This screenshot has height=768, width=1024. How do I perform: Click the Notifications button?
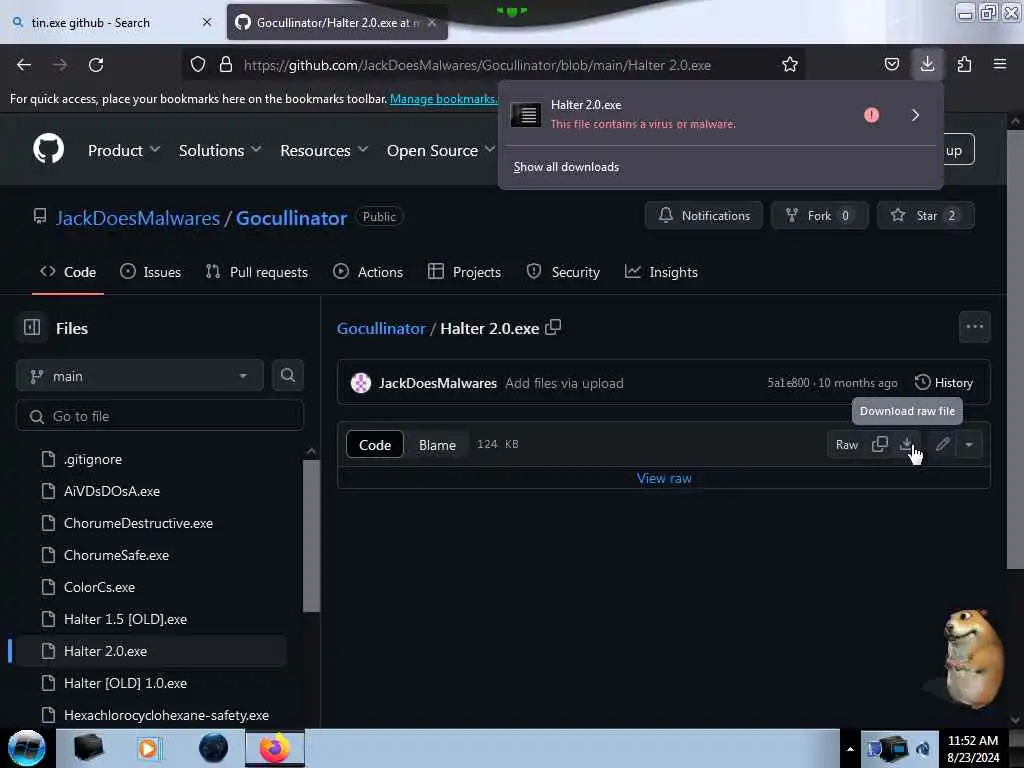pos(703,216)
